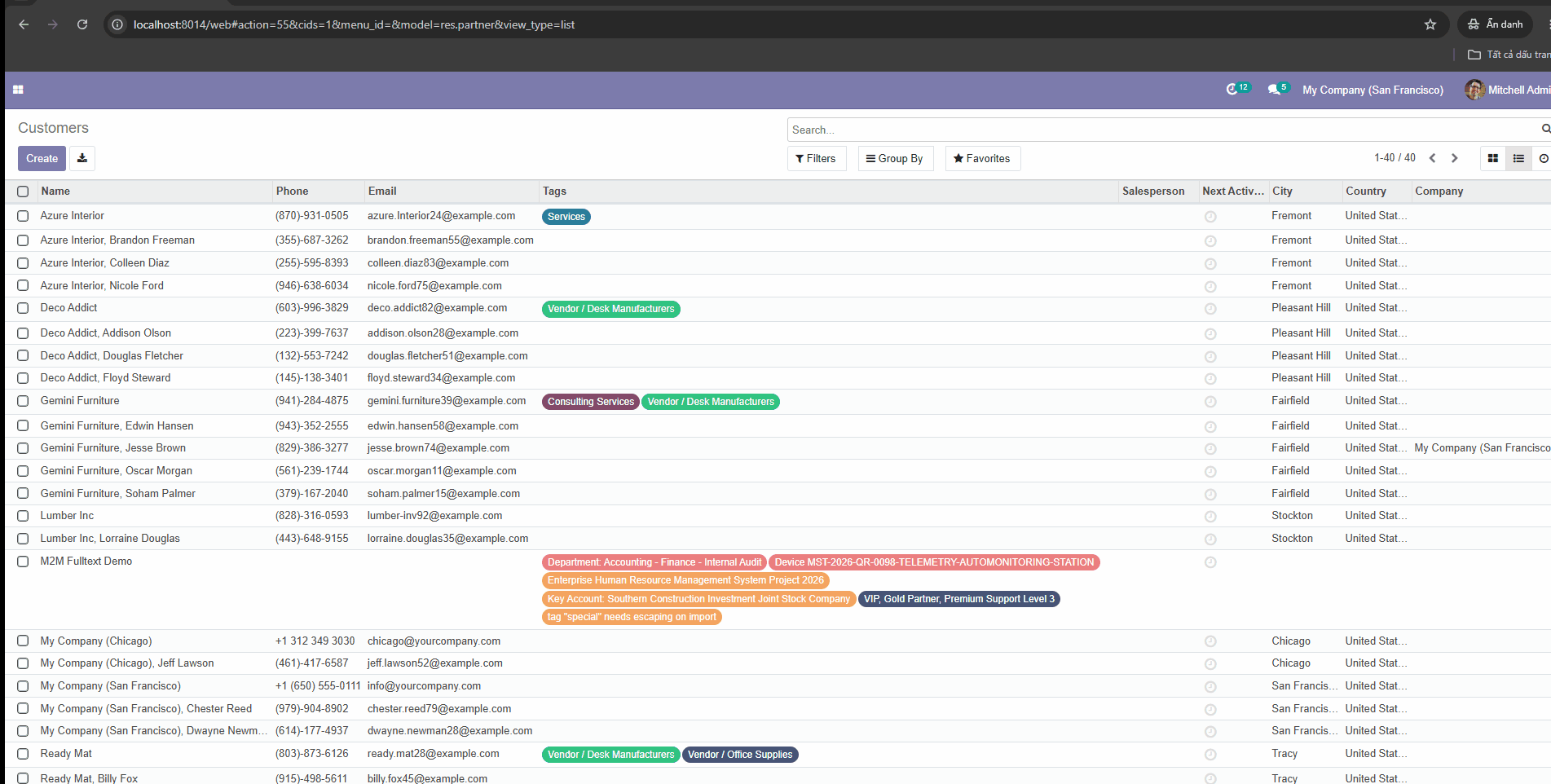
Task: Open the Group By dropdown
Action: (x=895, y=158)
